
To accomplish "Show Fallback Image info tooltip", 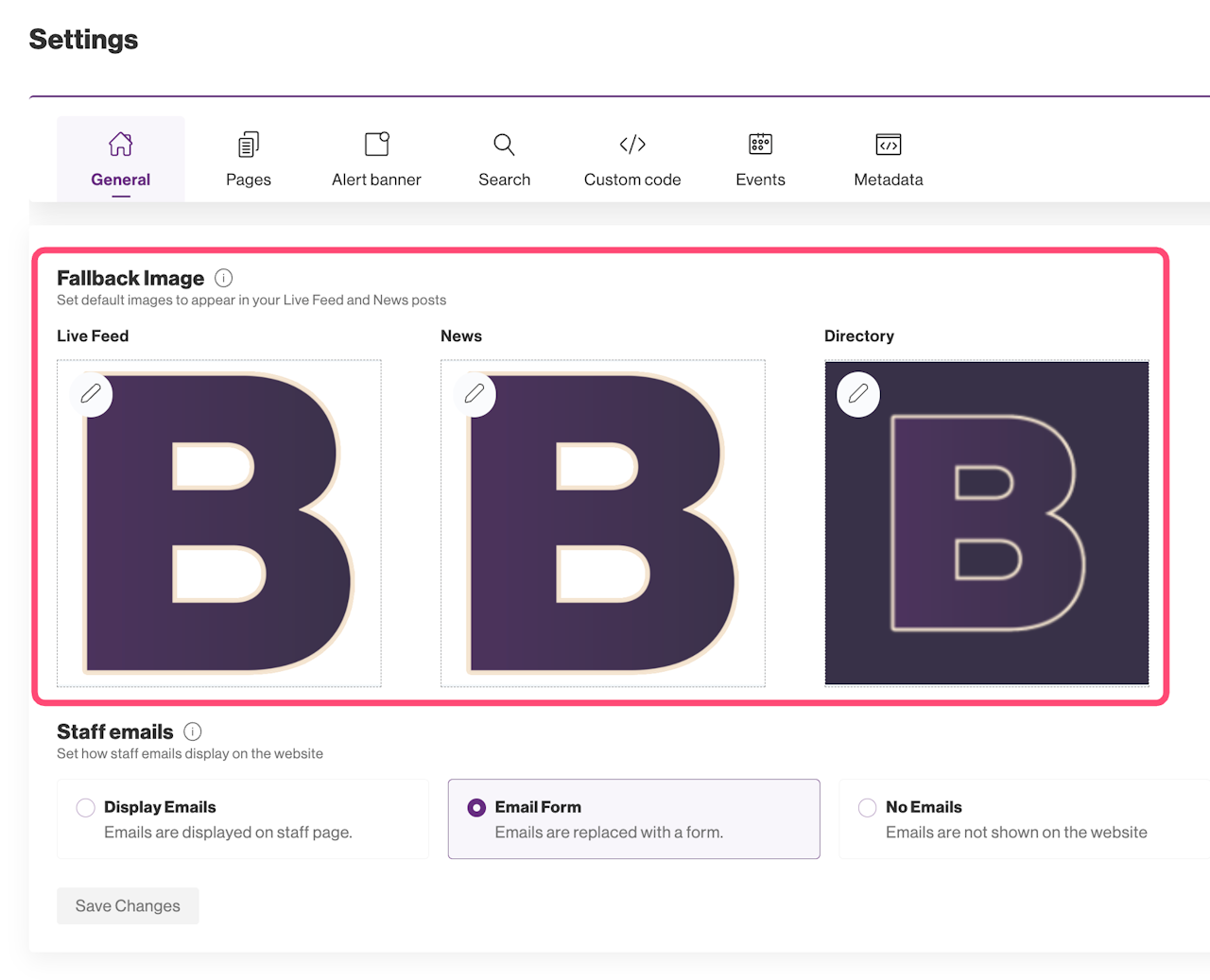I will click(x=224, y=278).
